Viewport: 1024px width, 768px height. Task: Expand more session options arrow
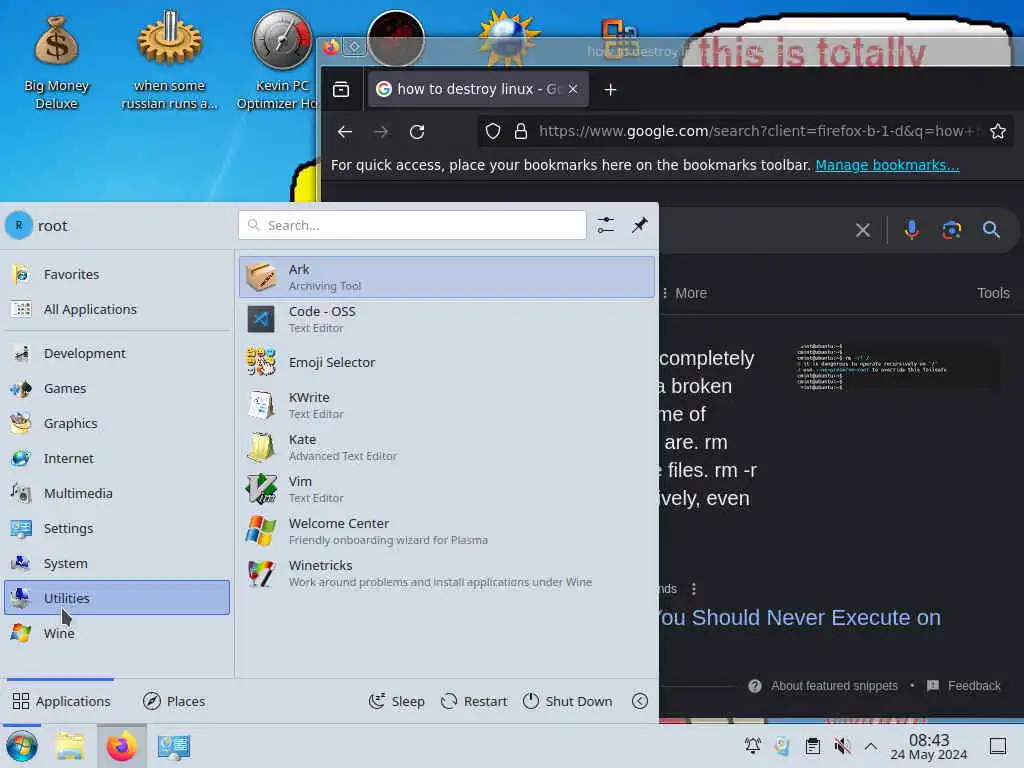pos(640,701)
